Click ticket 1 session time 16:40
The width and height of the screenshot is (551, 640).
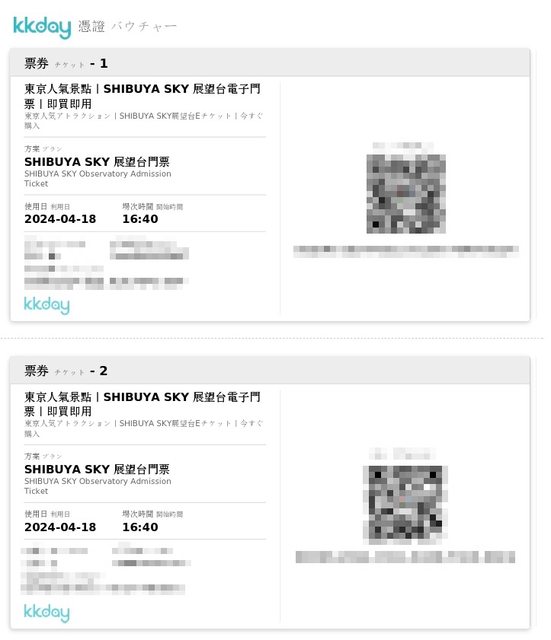point(140,219)
